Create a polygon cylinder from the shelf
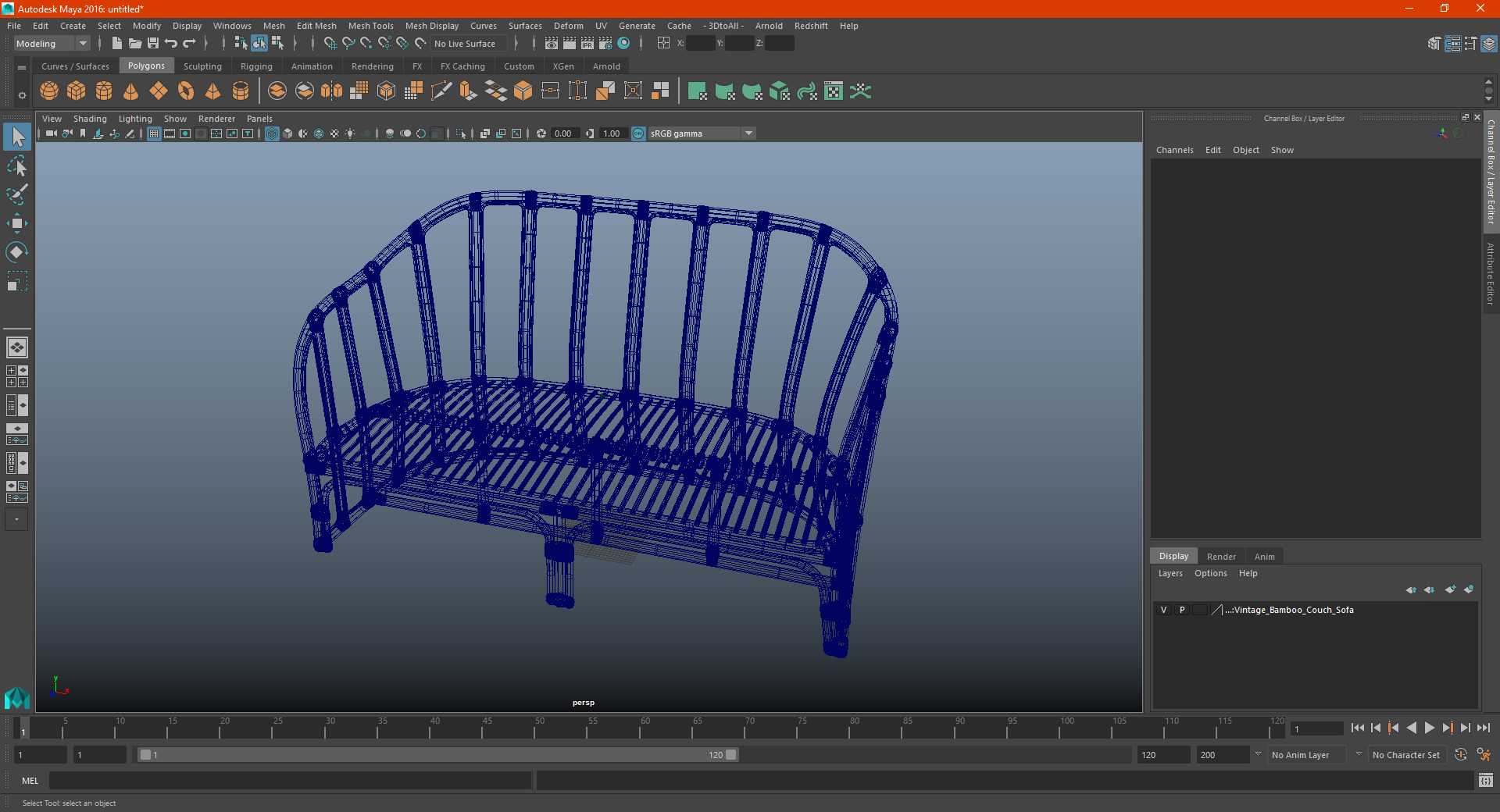This screenshot has height=812, width=1500. (x=104, y=91)
